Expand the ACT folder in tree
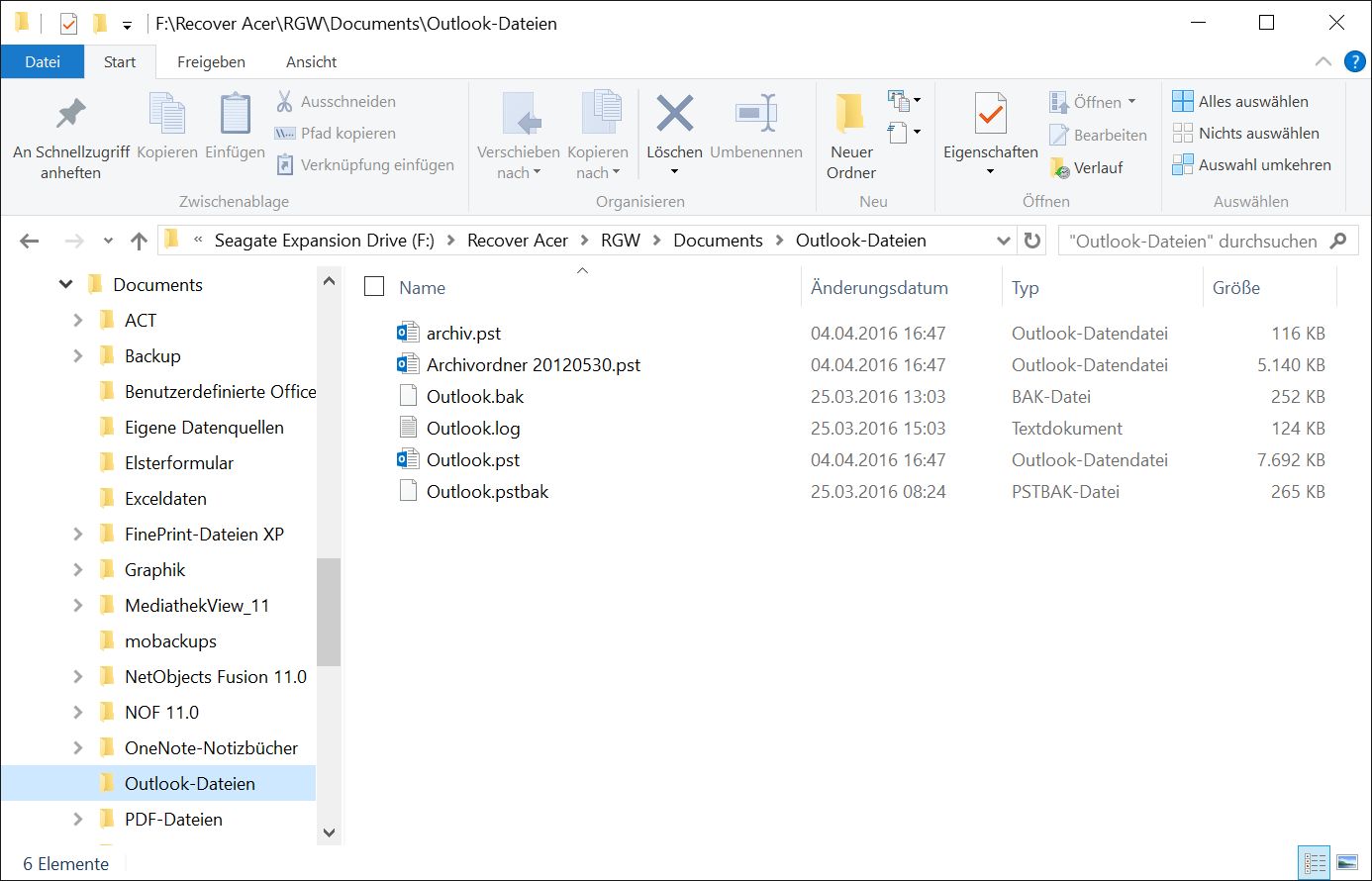Screen dimensions: 1372x881 coord(78,320)
